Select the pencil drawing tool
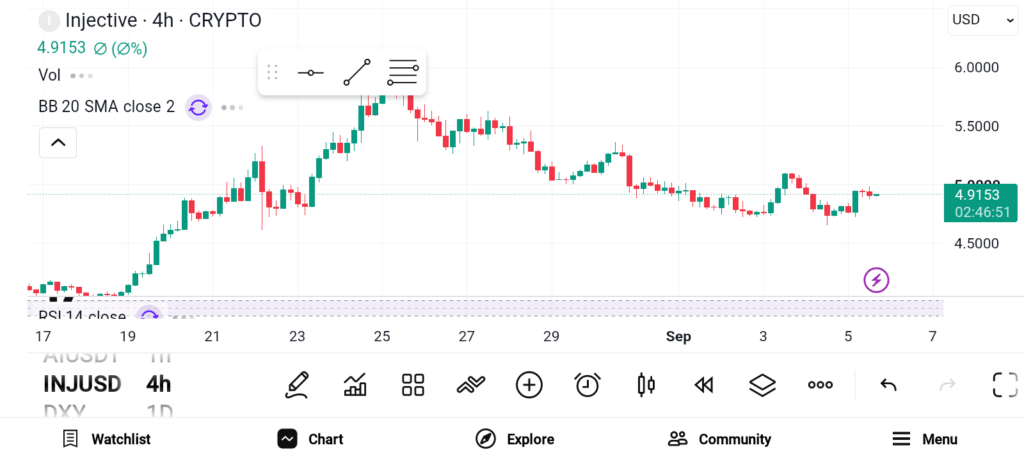1024x461 pixels. [x=296, y=385]
